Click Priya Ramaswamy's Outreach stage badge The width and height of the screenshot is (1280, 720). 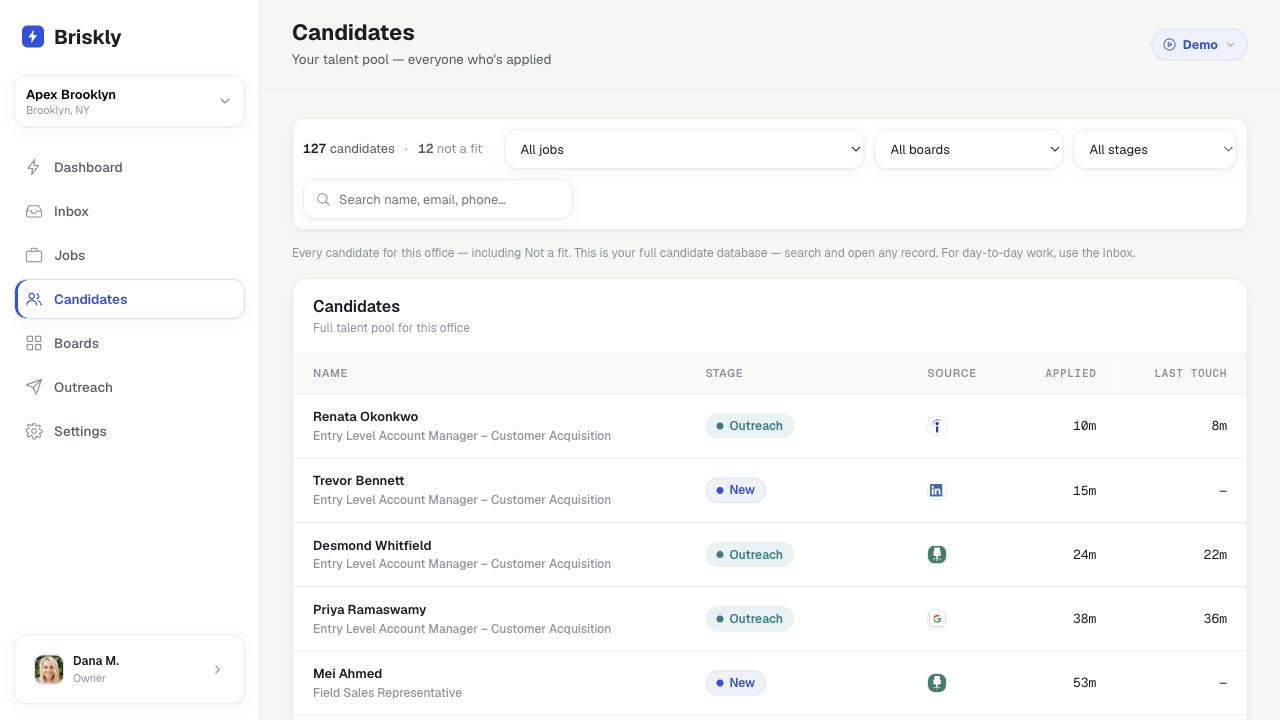point(749,619)
